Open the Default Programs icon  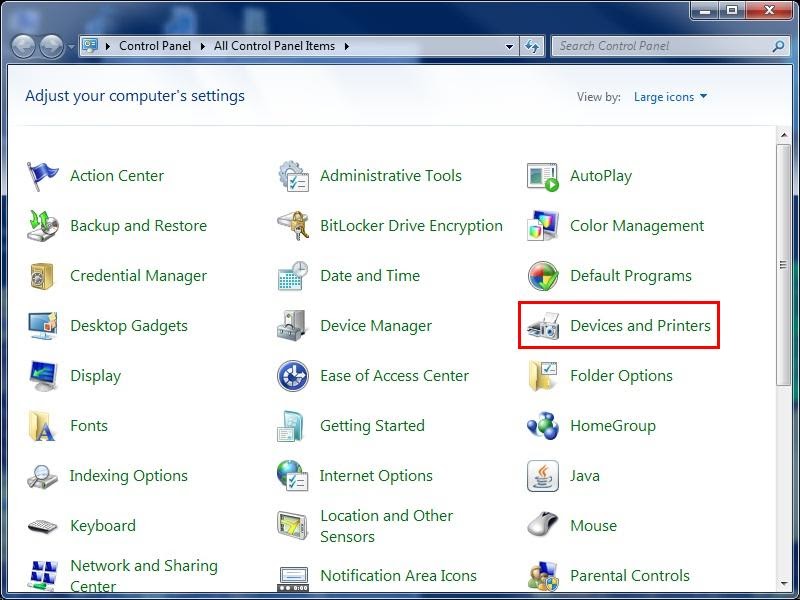click(543, 276)
